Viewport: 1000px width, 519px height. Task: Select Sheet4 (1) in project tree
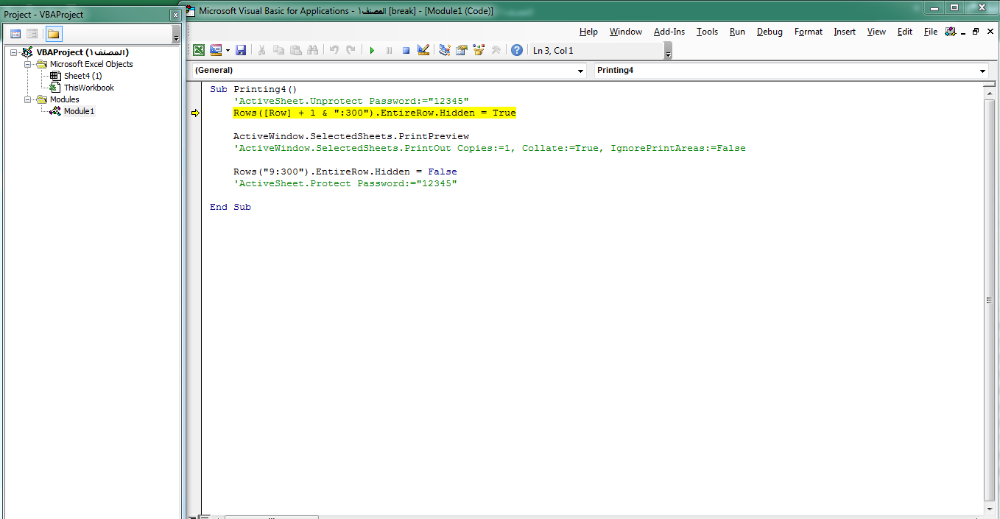82,76
